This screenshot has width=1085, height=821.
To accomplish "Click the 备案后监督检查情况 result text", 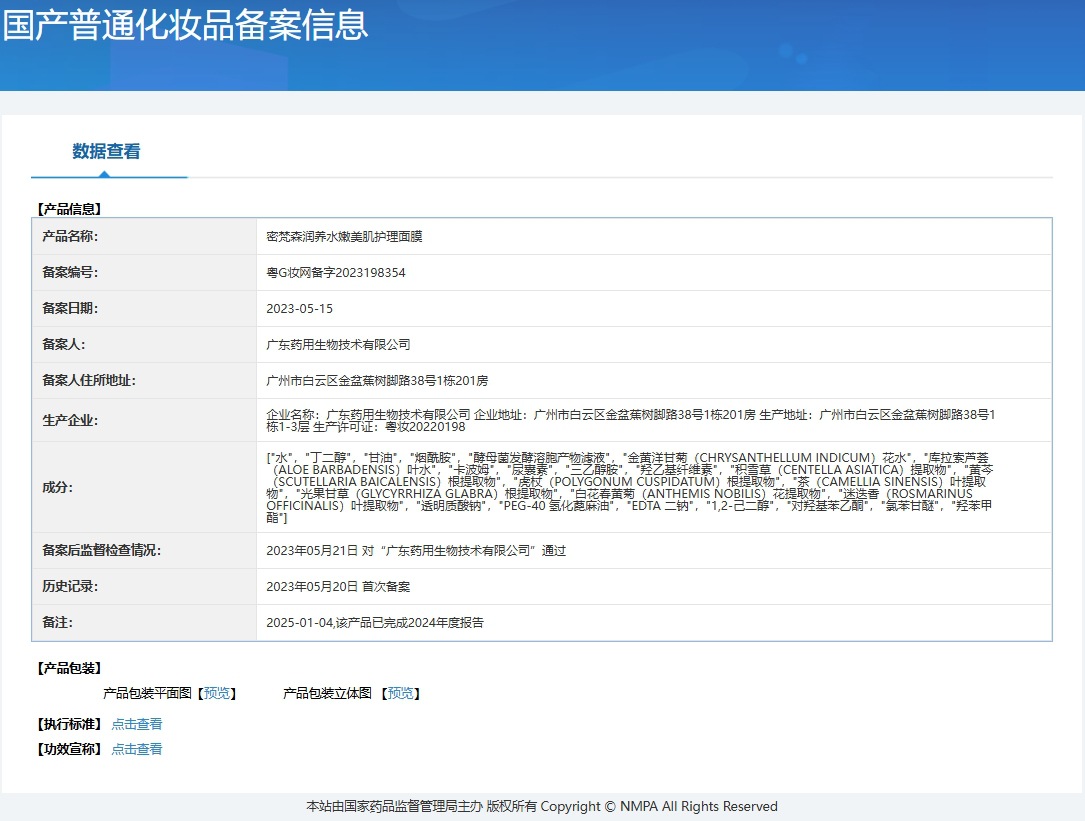I will click(416, 551).
